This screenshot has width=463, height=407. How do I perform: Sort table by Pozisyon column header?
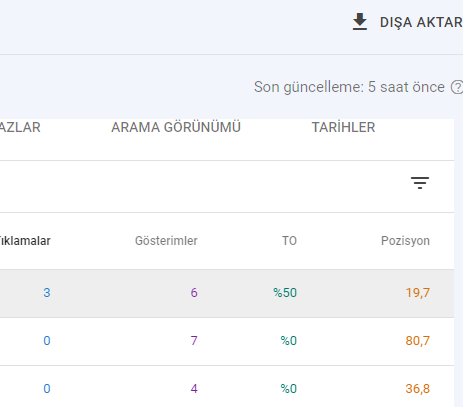click(x=405, y=241)
